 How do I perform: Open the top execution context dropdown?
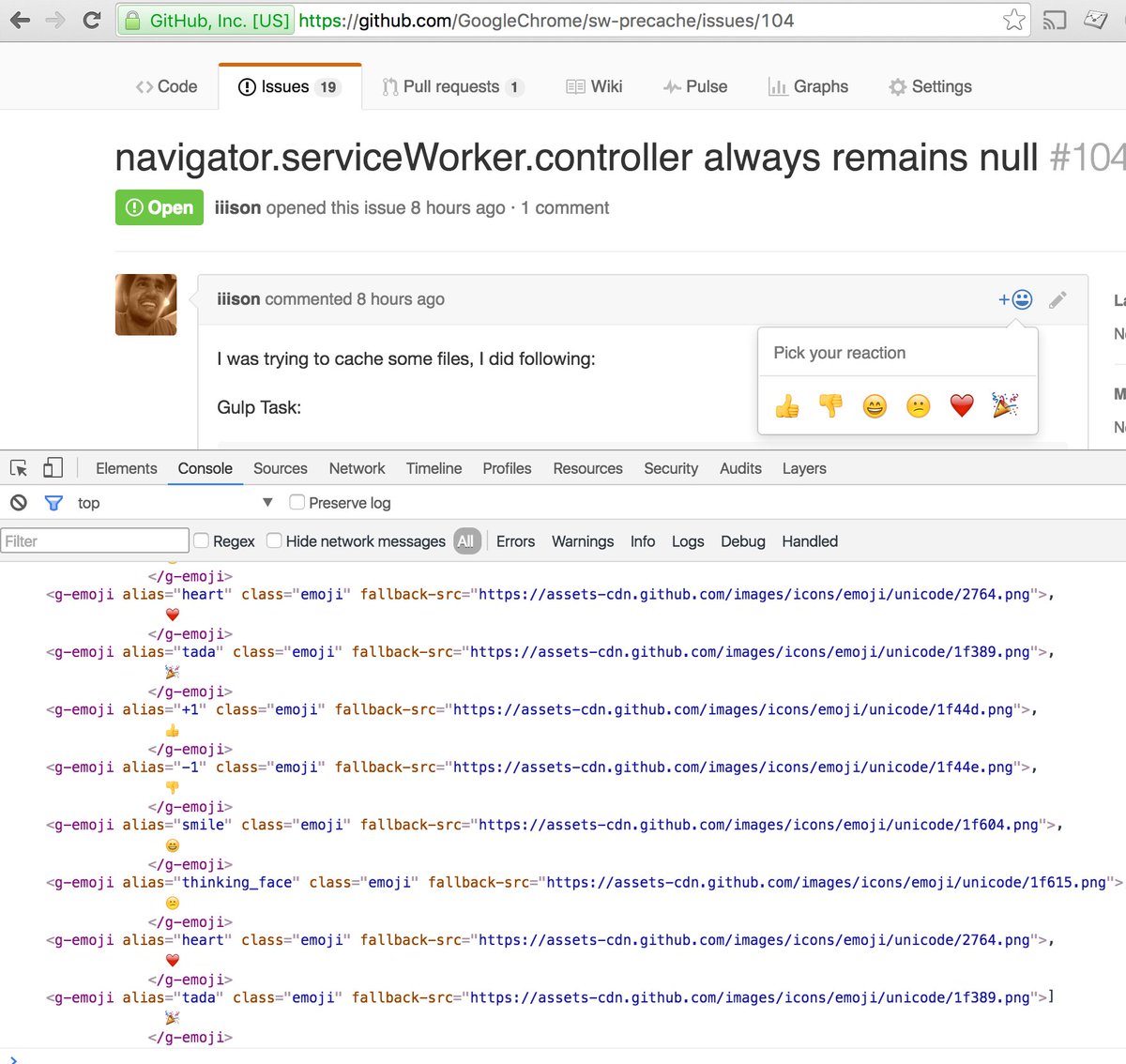point(175,503)
